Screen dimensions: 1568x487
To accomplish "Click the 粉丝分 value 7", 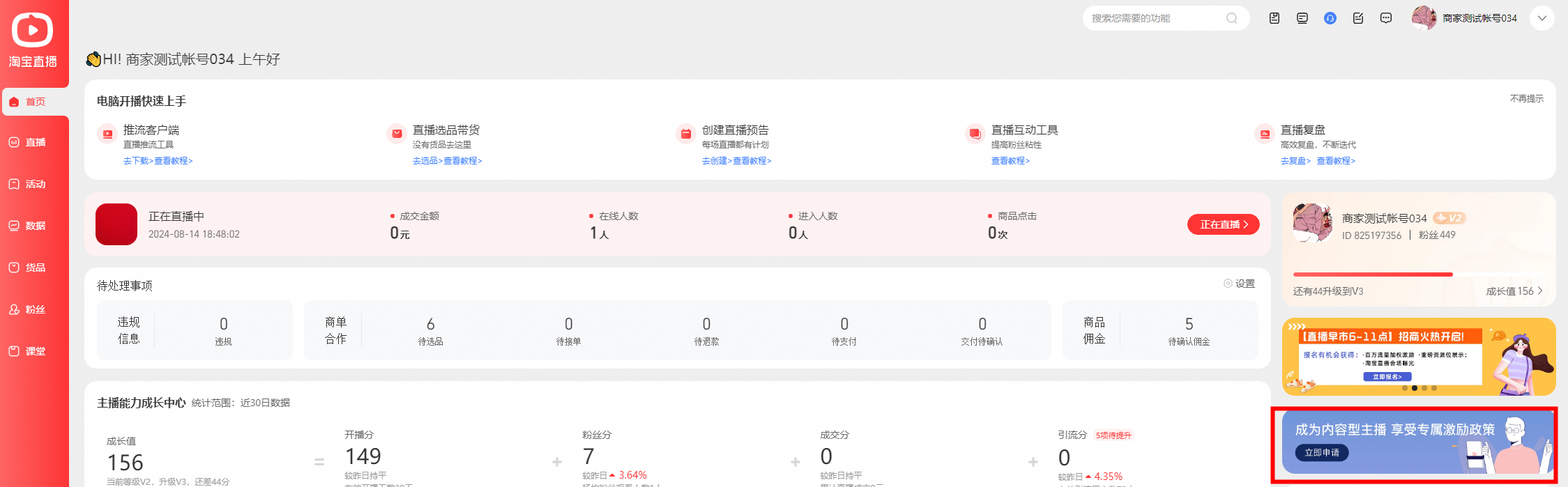I will click(589, 457).
